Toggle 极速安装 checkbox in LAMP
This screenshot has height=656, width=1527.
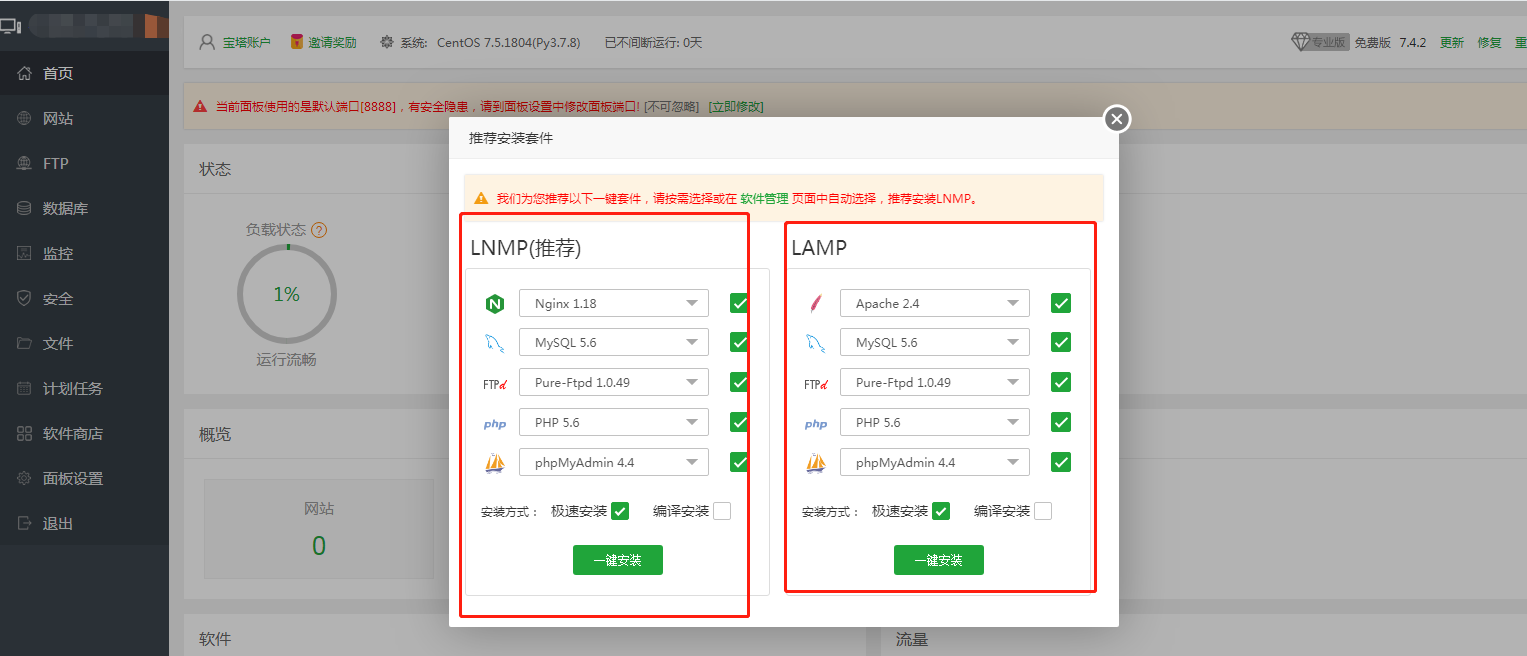pyautogui.click(x=941, y=511)
